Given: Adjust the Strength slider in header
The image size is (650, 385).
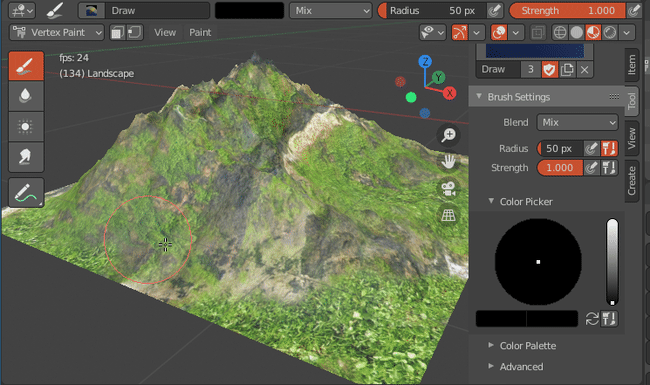Looking at the screenshot, I should click(567, 10).
